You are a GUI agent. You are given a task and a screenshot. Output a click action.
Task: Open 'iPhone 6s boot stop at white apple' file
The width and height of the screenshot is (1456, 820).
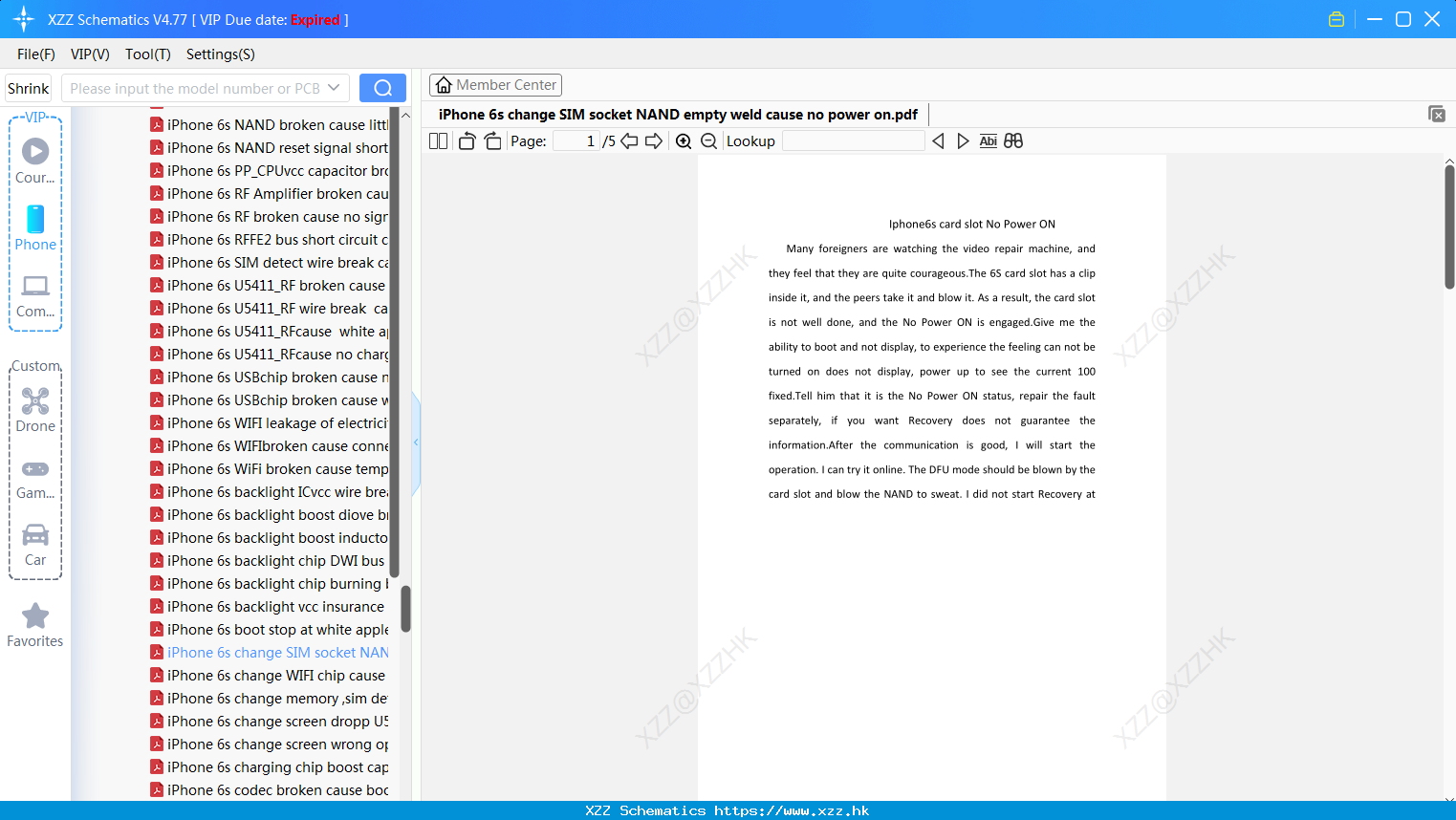[270, 630]
